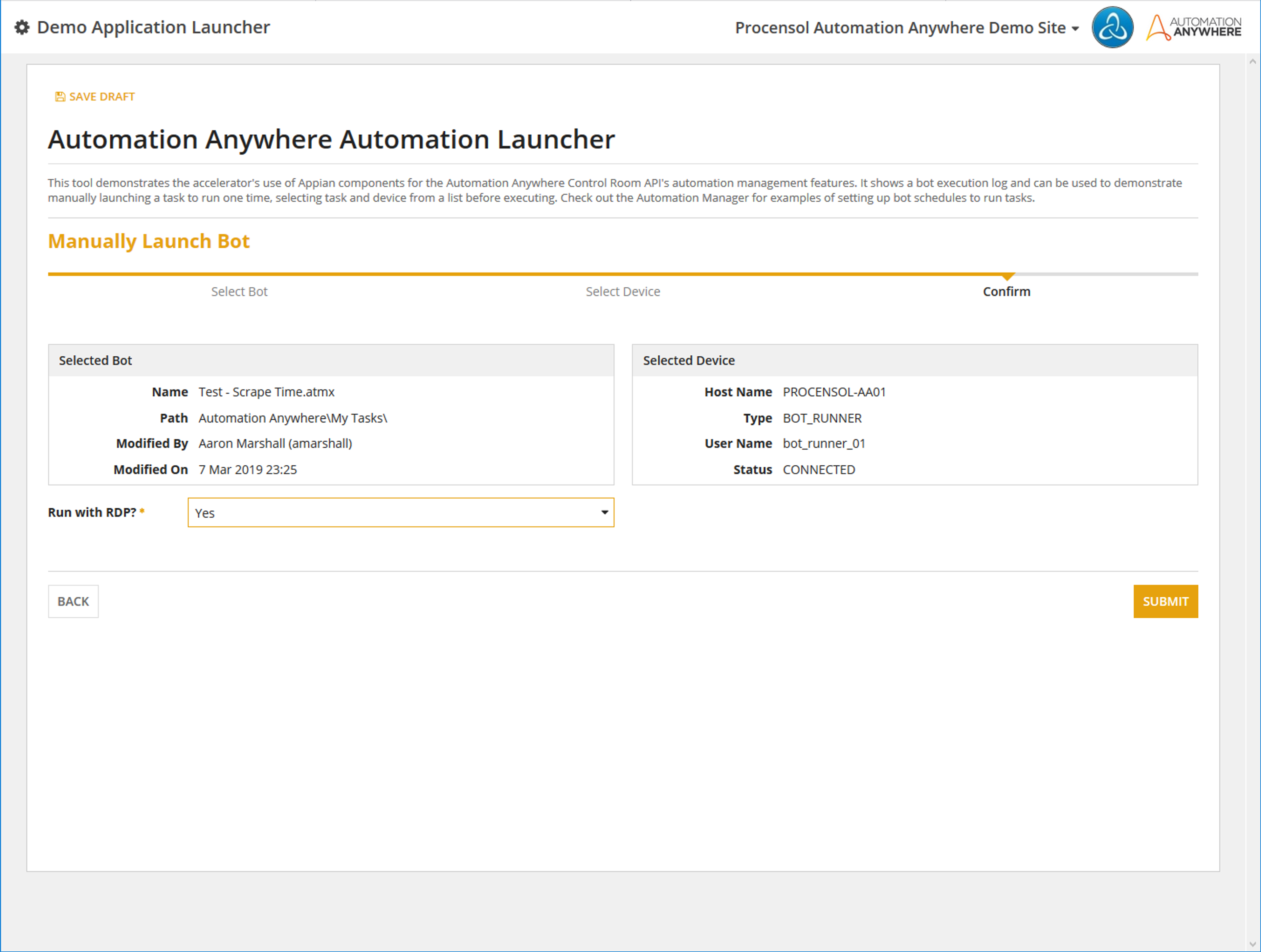Open the Run with RDP dropdown
Screen dimensions: 1261x952
click(x=401, y=513)
